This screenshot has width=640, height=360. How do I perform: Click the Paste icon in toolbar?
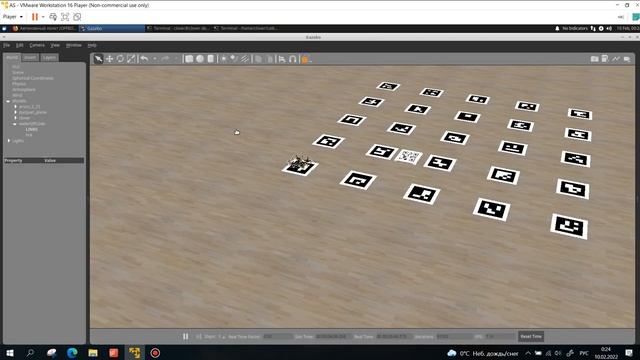click(x=269, y=59)
